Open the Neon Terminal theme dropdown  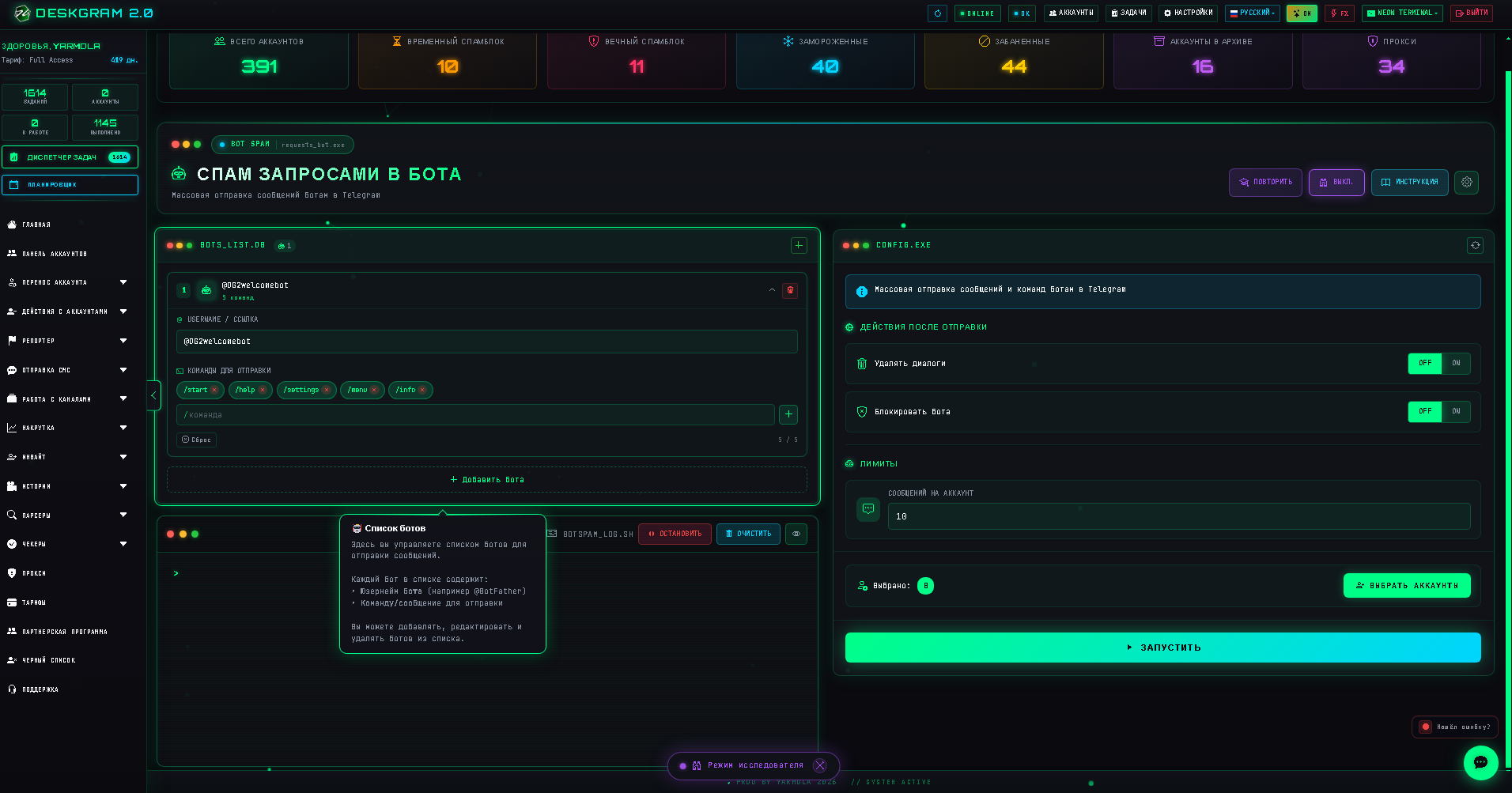click(1402, 13)
